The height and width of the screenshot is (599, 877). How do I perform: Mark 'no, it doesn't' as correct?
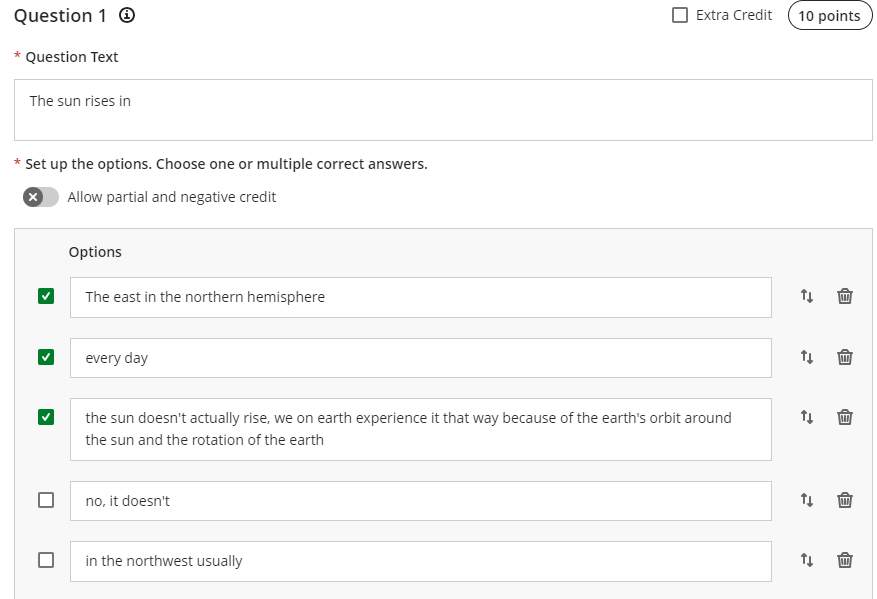(x=46, y=500)
